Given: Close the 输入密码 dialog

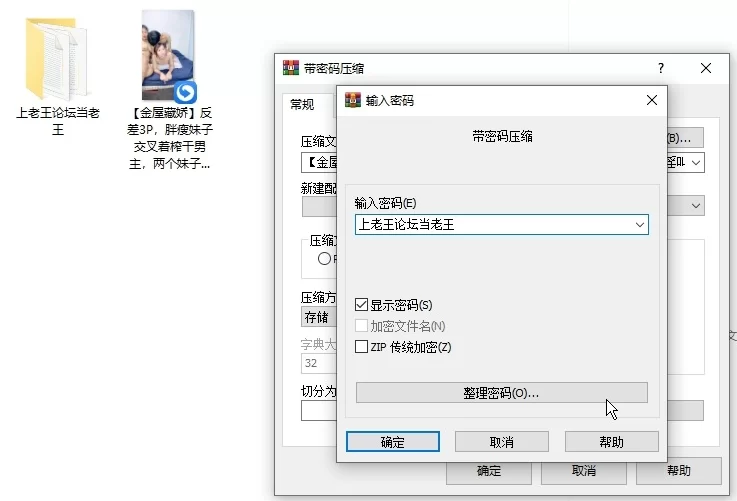Looking at the screenshot, I should coord(651,100).
